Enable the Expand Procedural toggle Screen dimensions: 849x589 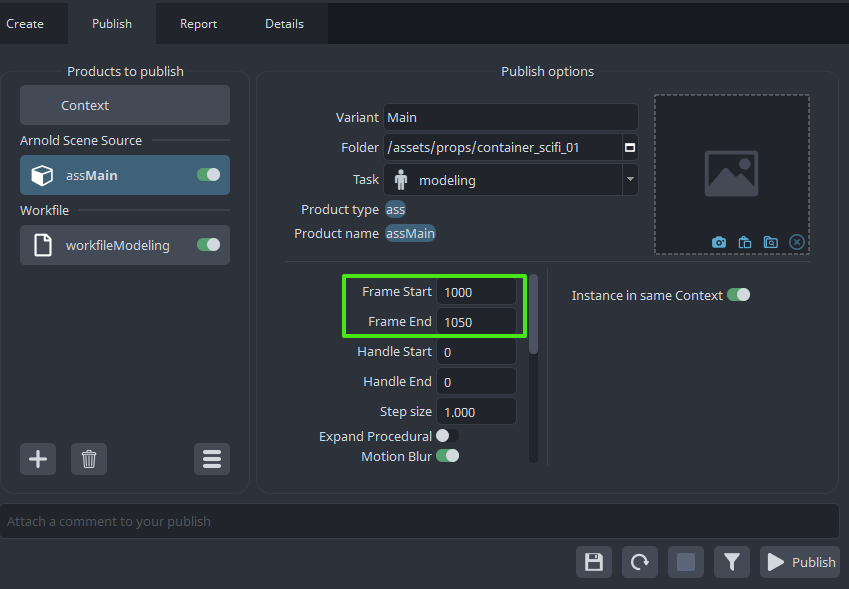pos(447,436)
